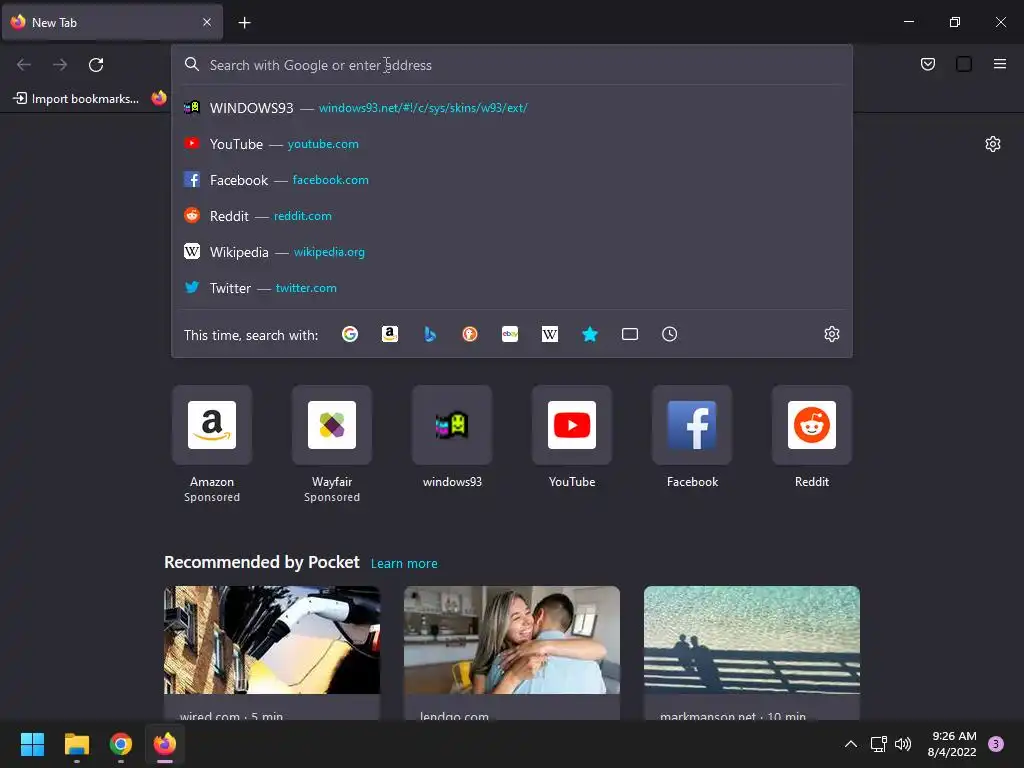Search this time with Wikipedia icon

pyautogui.click(x=550, y=334)
